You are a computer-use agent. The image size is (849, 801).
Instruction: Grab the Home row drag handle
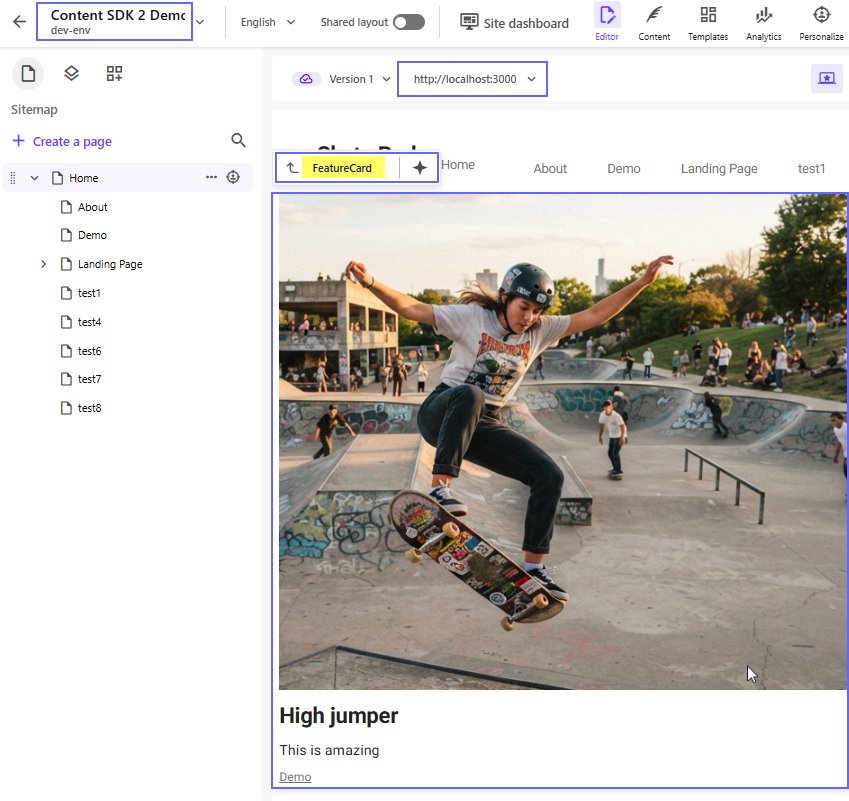[x=13, y=178]
